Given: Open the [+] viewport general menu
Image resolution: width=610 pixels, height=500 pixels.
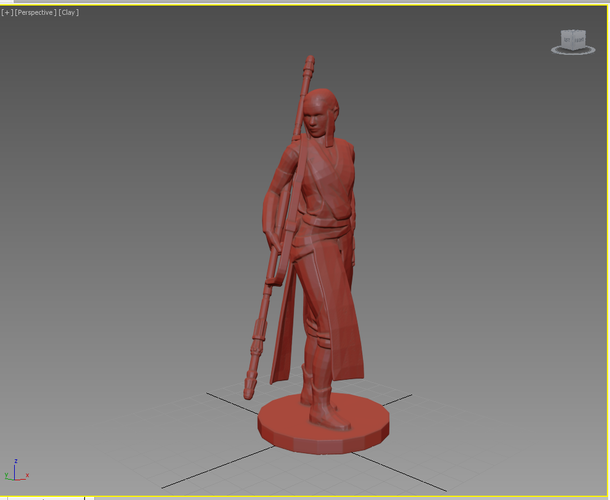Looking at the screenshot, I should (7, 12).
